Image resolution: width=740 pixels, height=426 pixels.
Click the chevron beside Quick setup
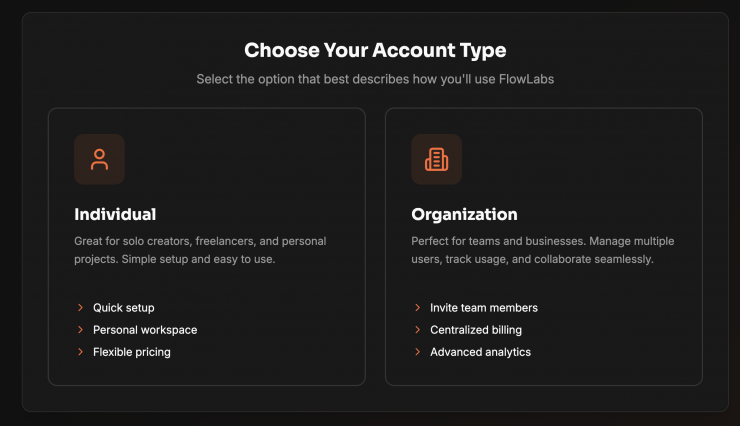pyautogui.click(x=80, y=308)
